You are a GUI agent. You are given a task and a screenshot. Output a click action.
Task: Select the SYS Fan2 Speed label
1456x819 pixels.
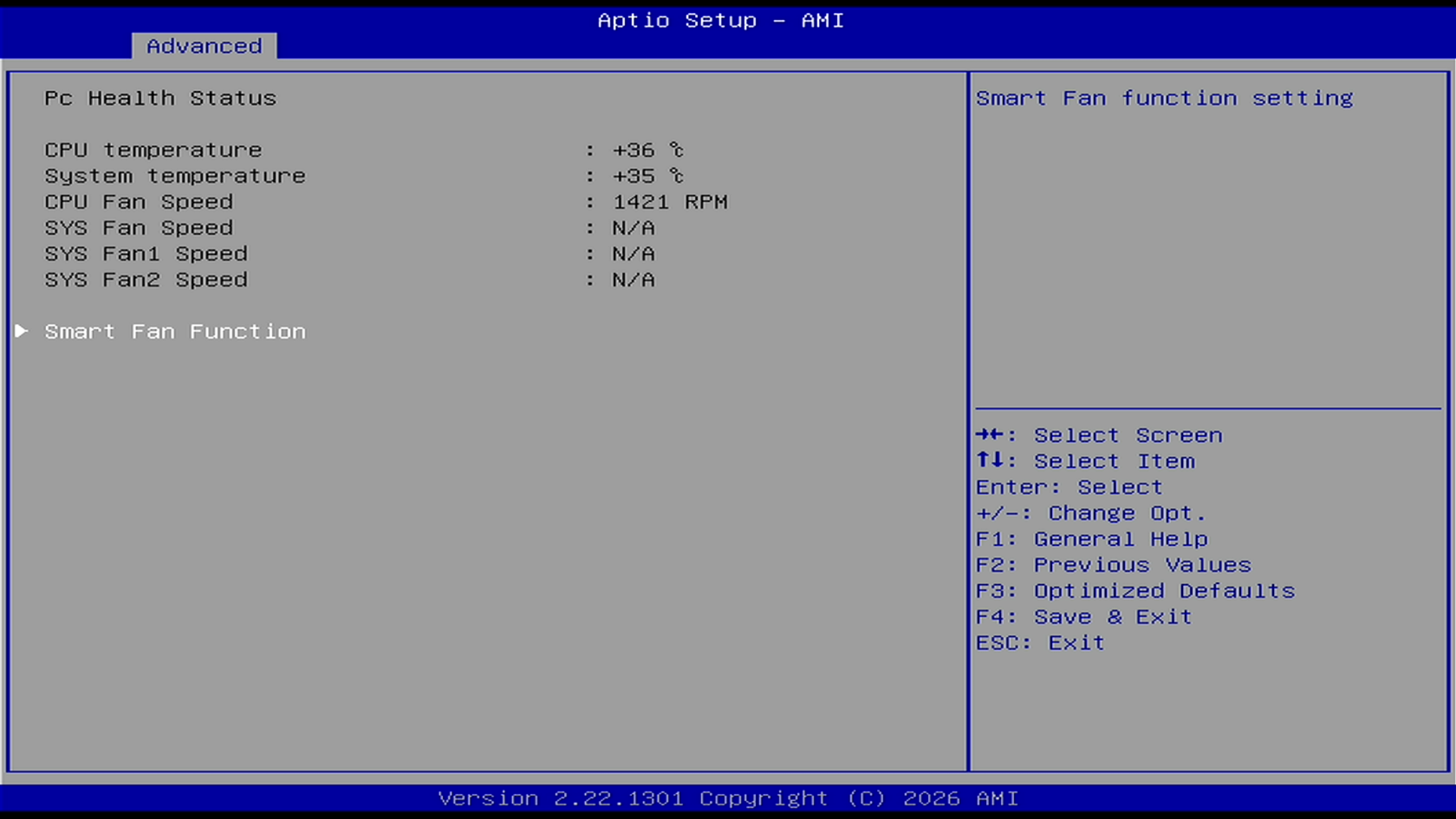[x=146, y=280]
